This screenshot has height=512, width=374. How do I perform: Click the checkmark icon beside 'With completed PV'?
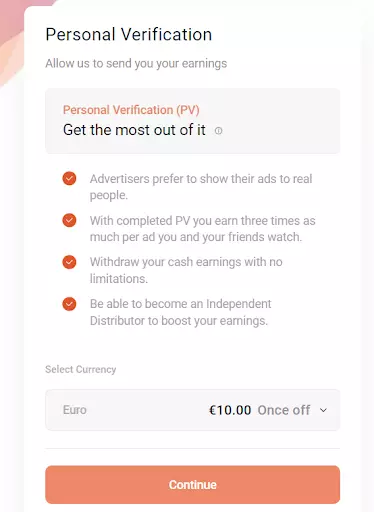(x=69, y=220)
